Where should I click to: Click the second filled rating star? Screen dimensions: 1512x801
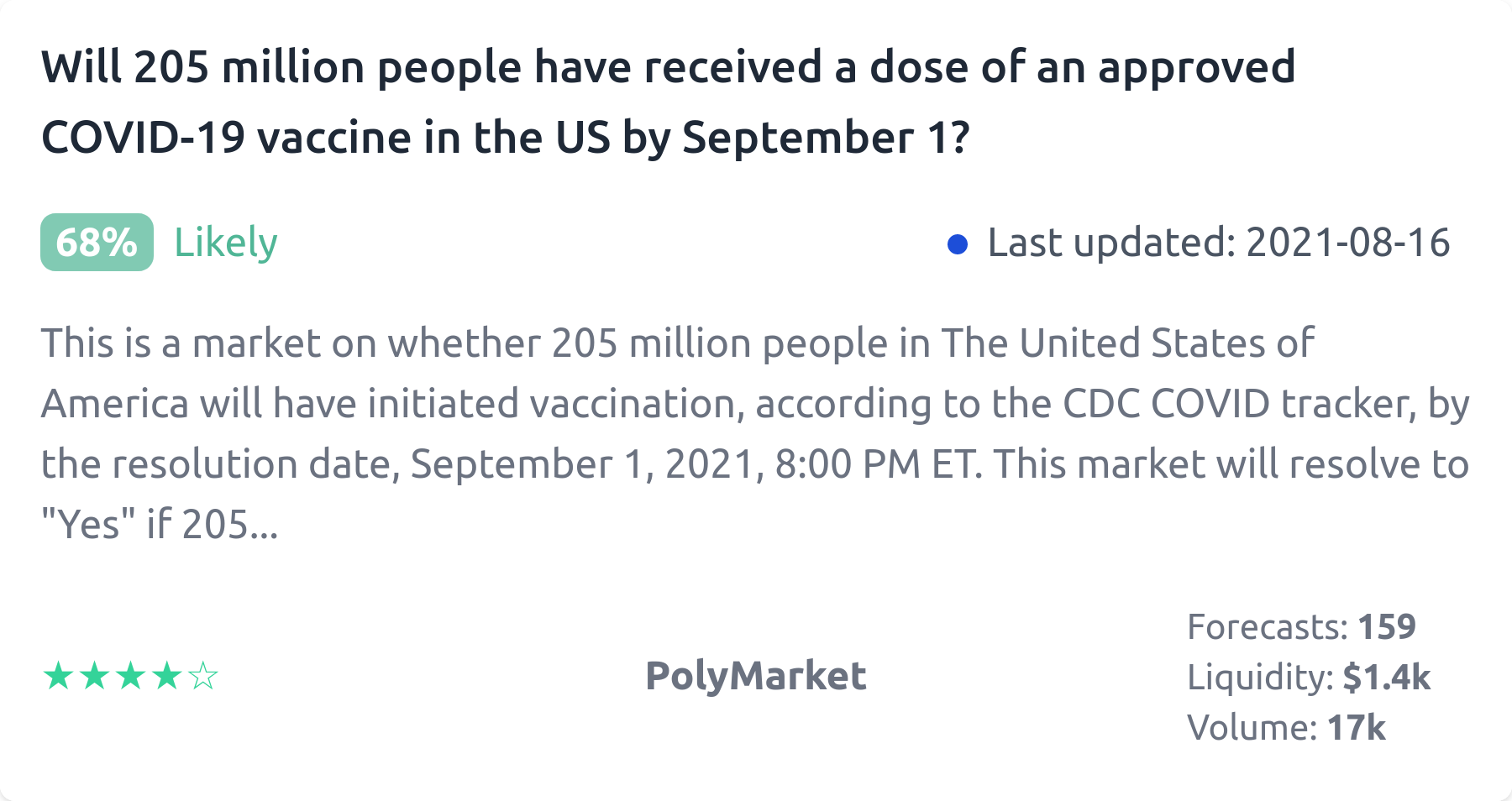pyautogui.click(x=94, y=676)
